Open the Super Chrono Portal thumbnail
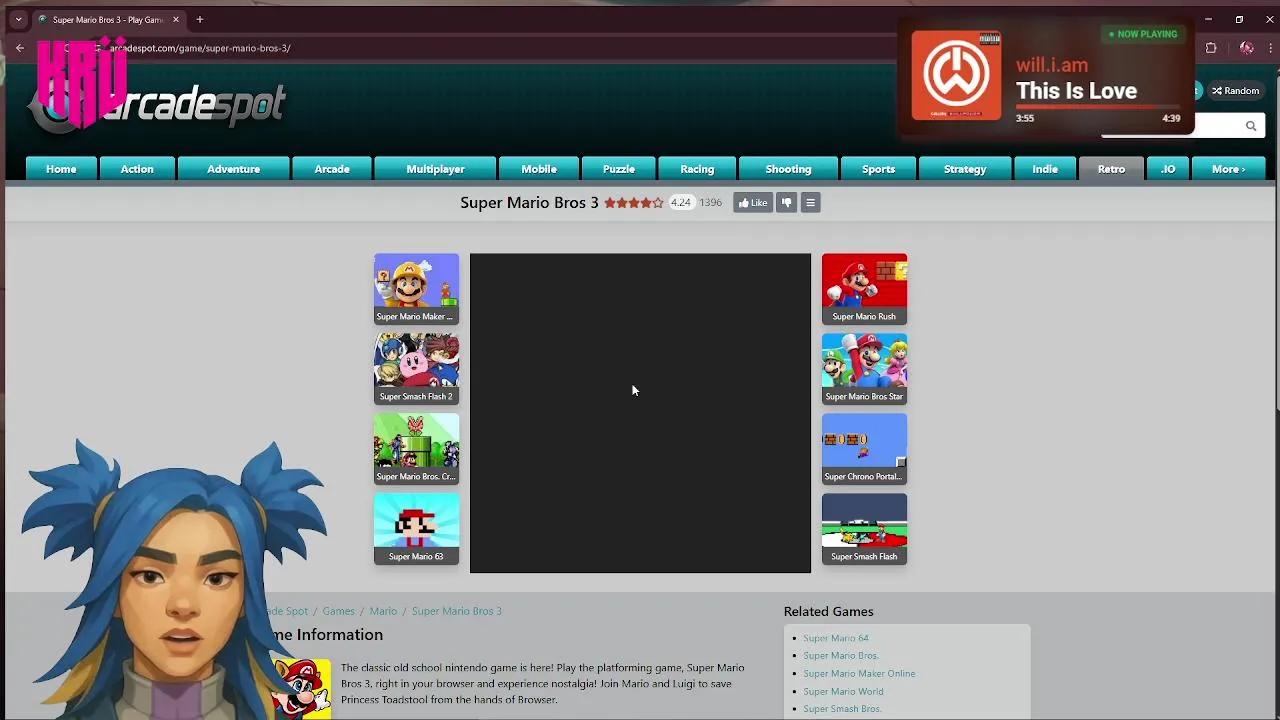The image size is (1280, 720). (x=864, y=449)
